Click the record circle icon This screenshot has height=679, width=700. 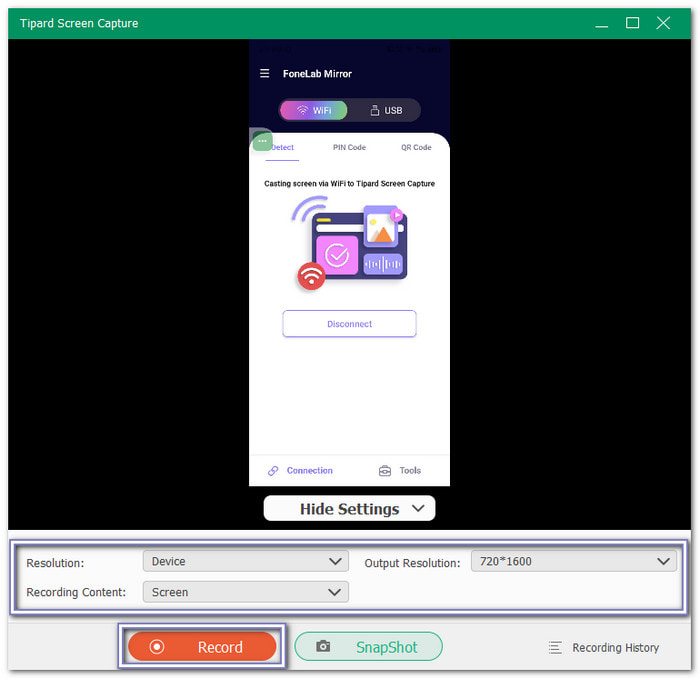coord(157,646)
